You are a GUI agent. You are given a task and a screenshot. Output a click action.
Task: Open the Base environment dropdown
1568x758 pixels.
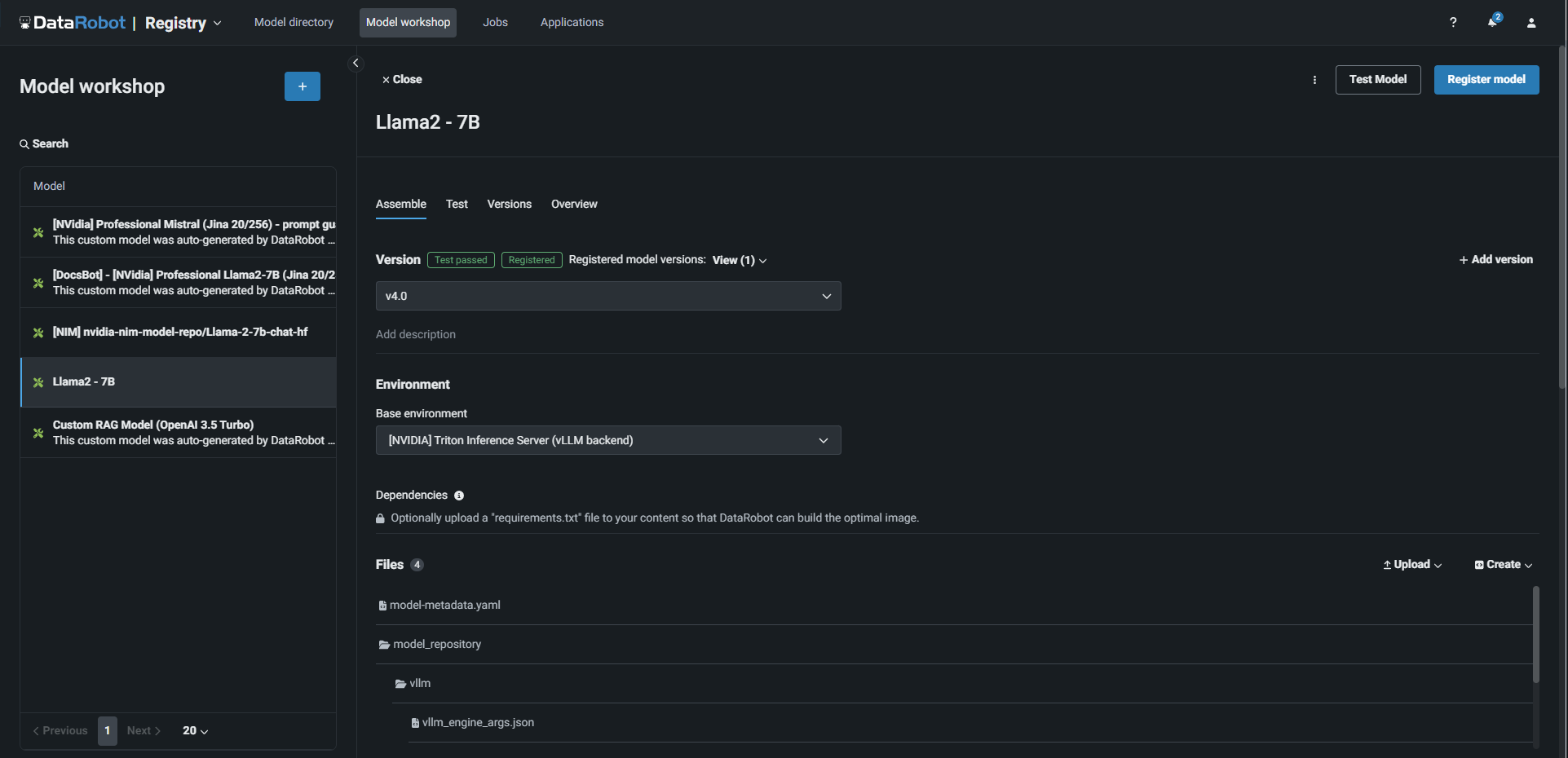tap(607, 440)
